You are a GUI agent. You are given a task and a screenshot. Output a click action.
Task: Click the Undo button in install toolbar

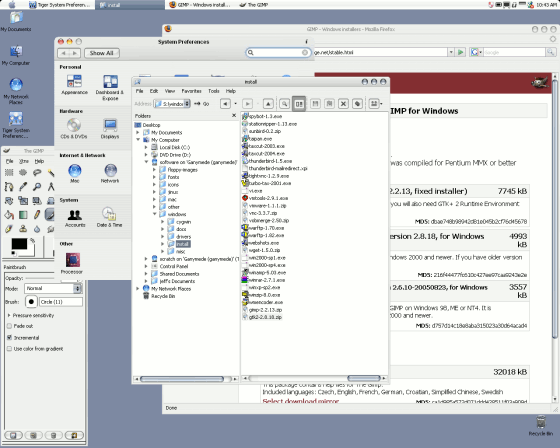click(358, 104)
